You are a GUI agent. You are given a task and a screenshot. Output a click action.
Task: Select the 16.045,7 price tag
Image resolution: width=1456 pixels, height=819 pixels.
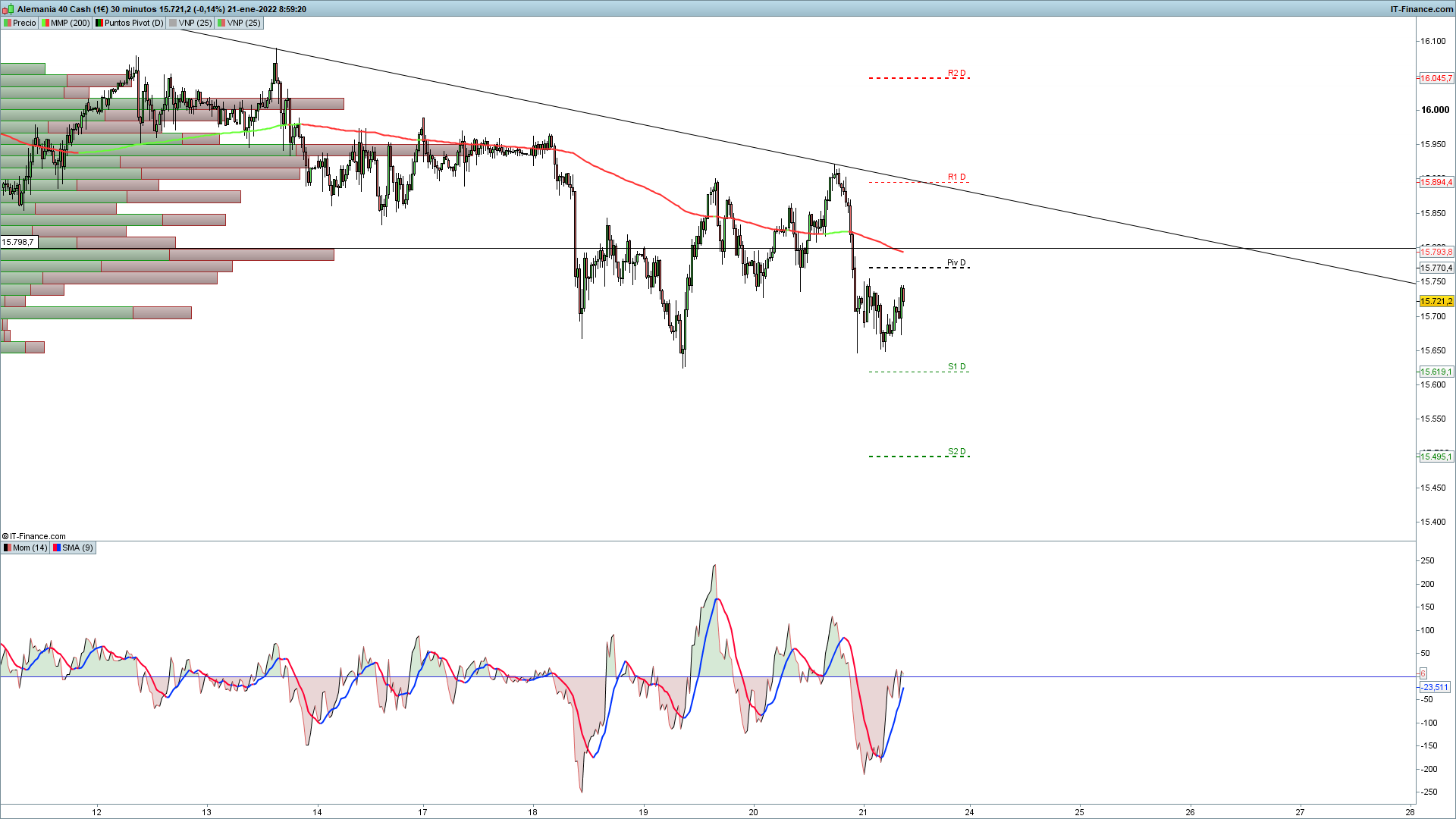(1436, 78)
